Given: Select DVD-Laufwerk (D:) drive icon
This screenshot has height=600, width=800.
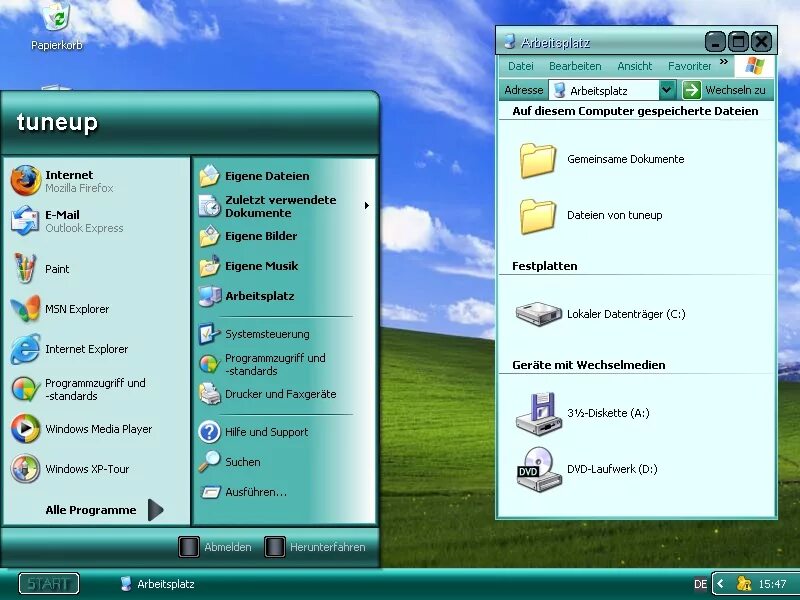Looking at the screenshot, I should (538, 469).
